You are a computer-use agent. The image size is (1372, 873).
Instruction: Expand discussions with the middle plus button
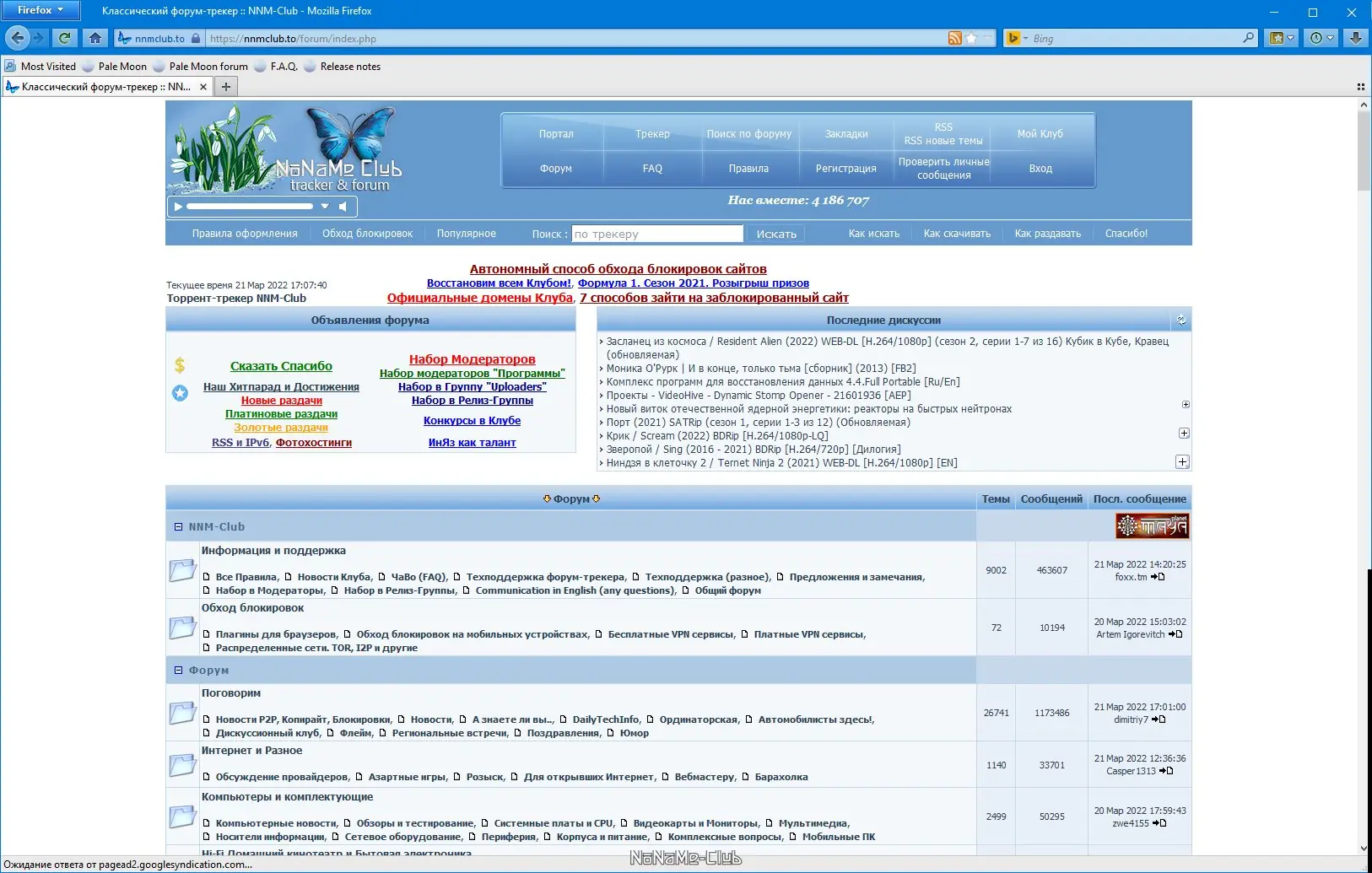click(x=1184, y=434)
